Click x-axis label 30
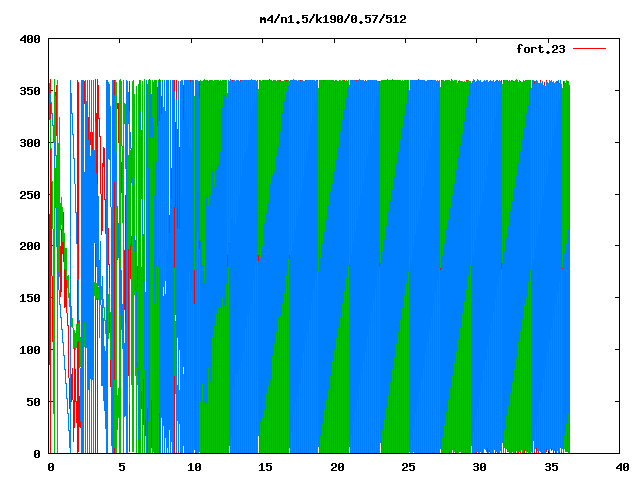The width and height of the screenshot is (640, 480). click(480, 467)
